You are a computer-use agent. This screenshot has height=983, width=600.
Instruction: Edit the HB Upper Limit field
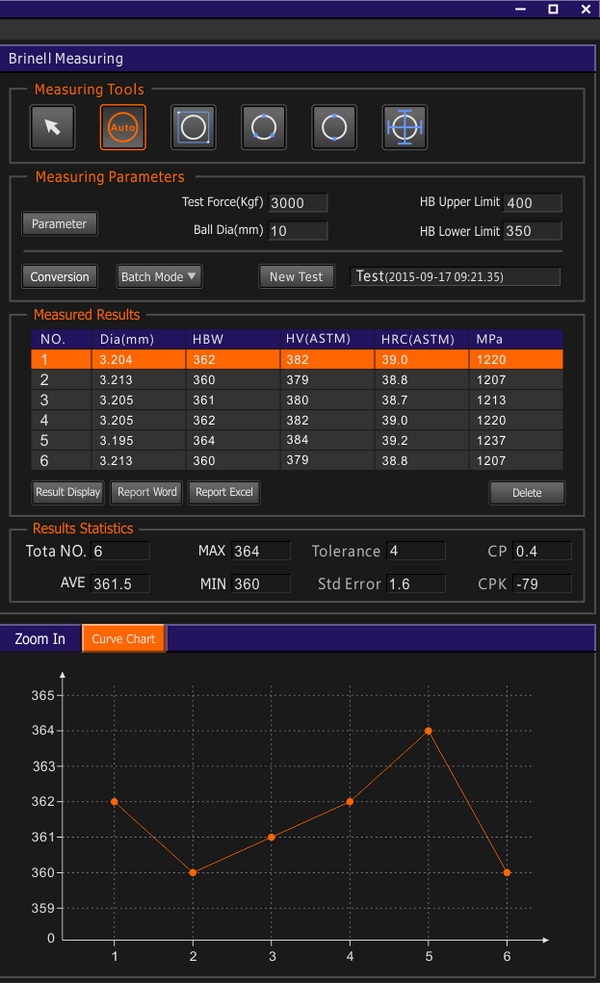532,202
